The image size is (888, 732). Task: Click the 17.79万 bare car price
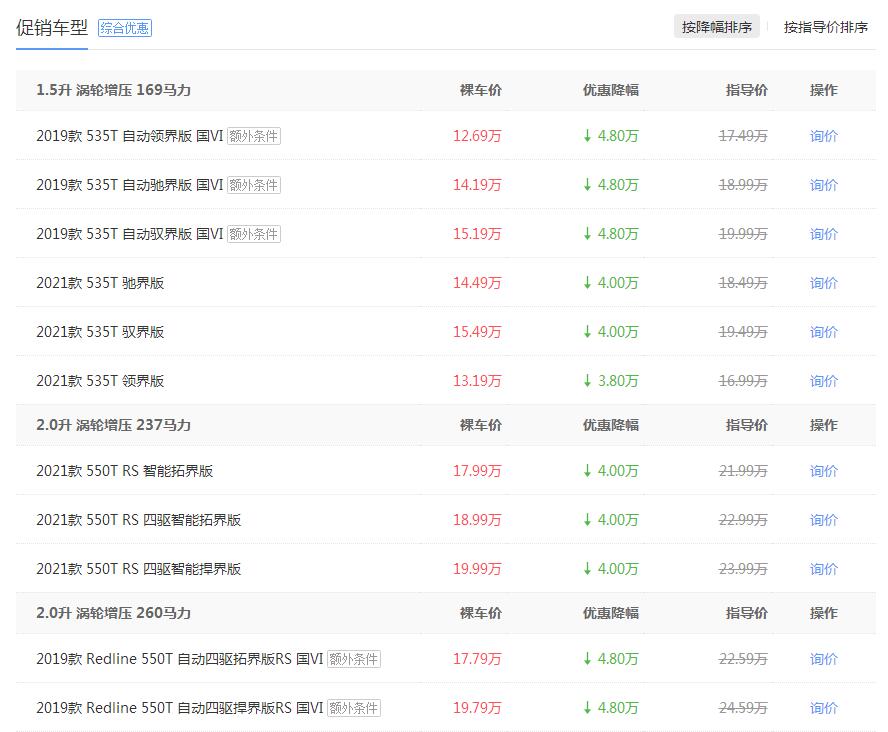click(477, 659)
